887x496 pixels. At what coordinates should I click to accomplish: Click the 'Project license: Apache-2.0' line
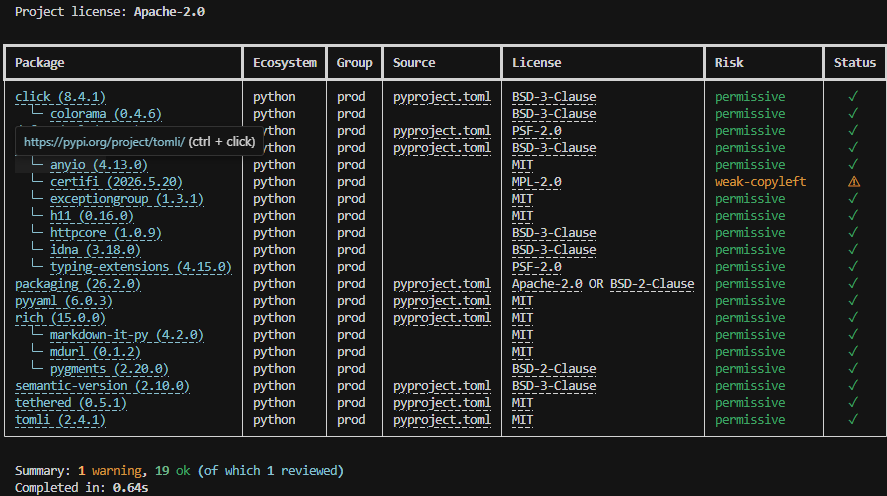[x=110, y=12]
